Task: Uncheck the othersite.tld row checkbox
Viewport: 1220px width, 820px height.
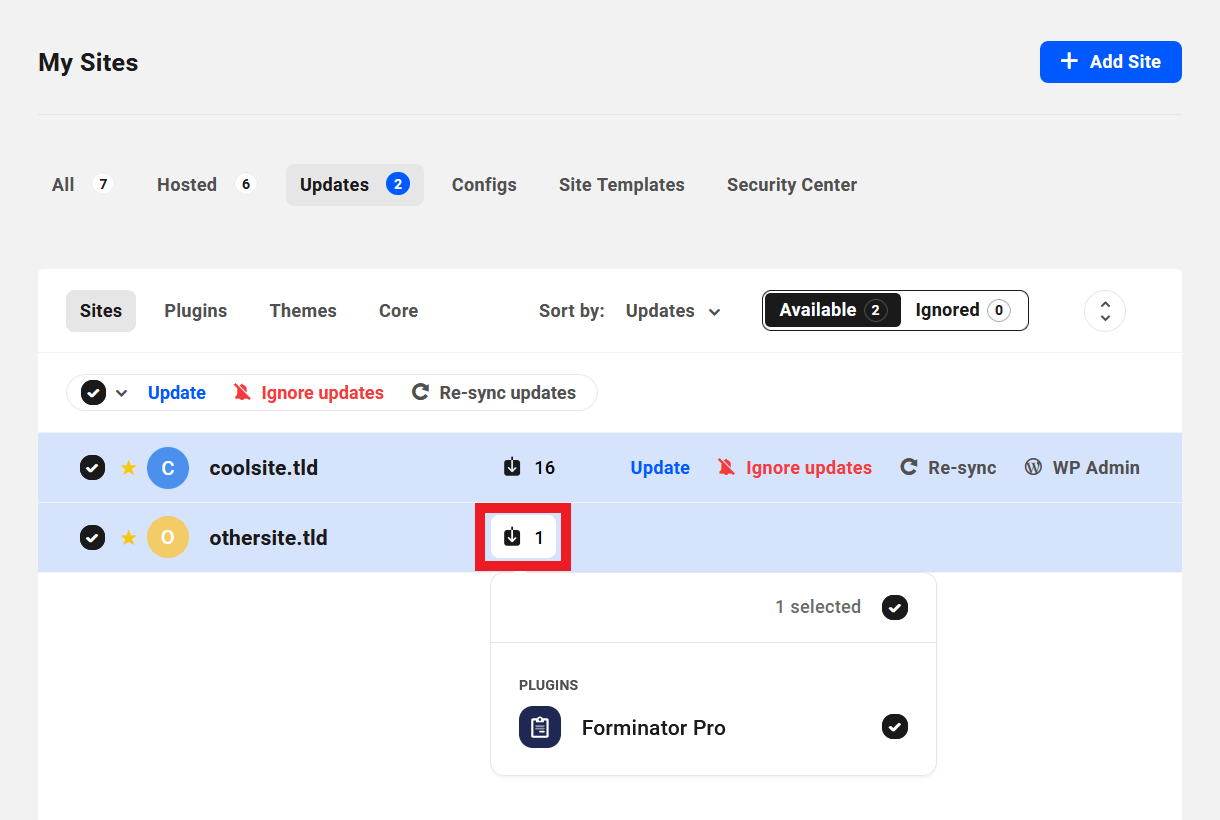Action: pyautogui.click(x=92, y=538)
